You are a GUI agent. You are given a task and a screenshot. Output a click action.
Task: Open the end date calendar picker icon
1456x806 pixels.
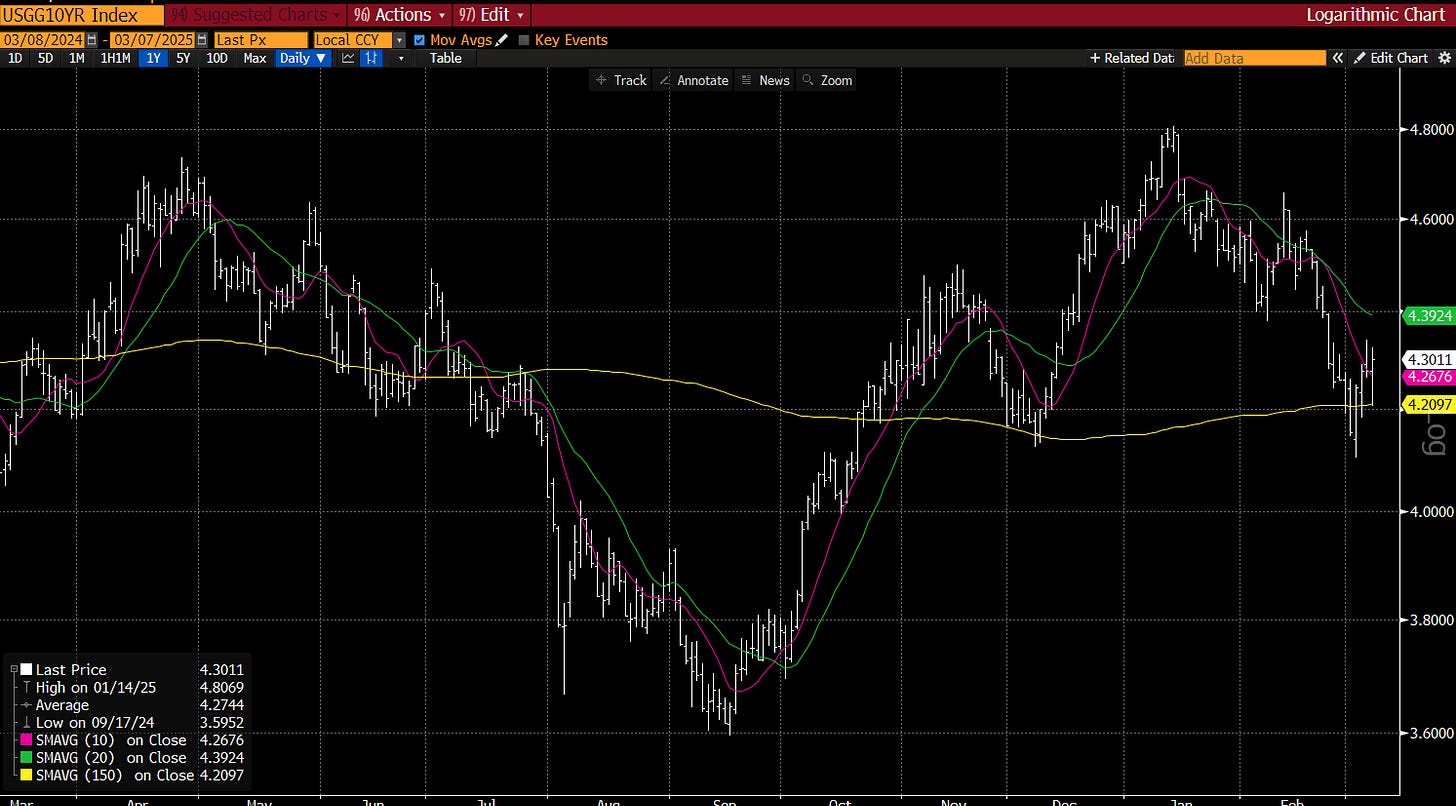(x=204, y=40)
